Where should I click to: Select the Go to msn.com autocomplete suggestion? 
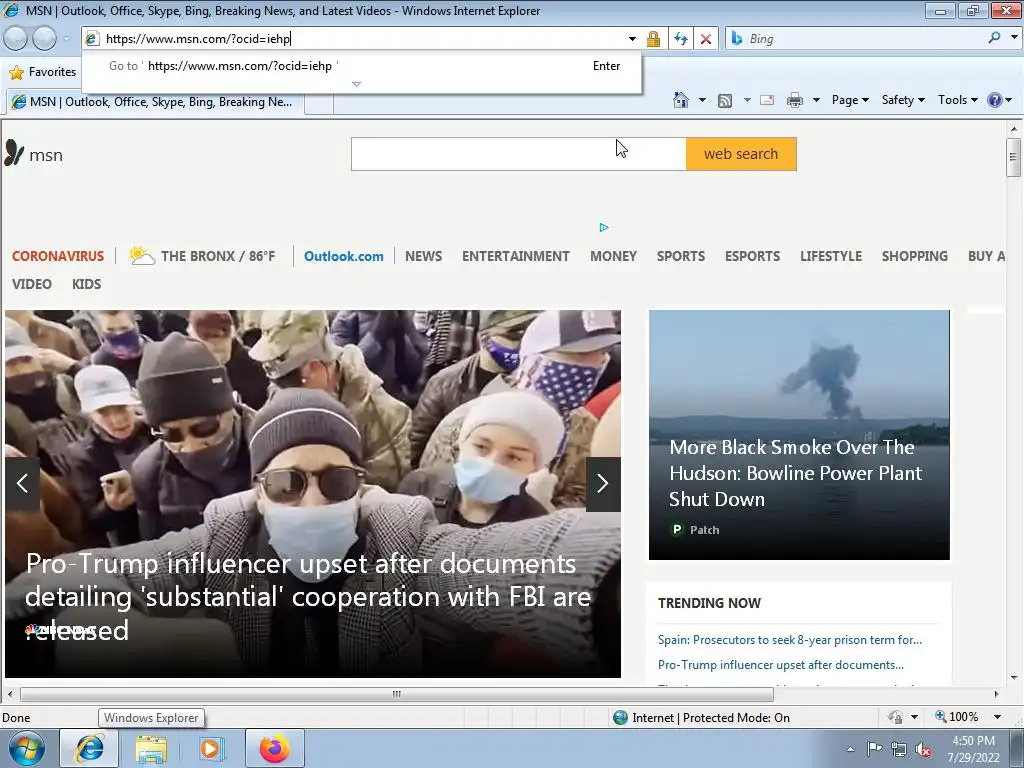[361, 65]
